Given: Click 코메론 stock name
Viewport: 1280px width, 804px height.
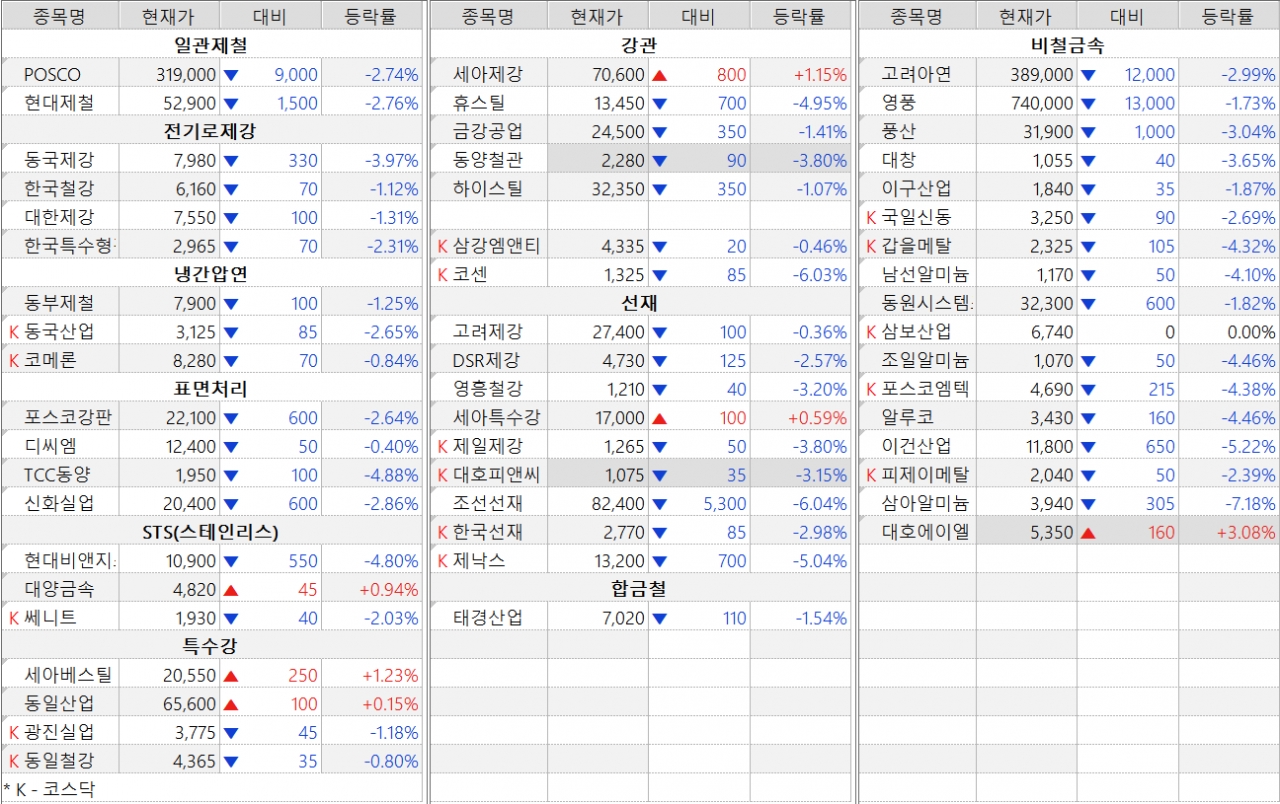Looking at the screenshot, I should point(51,360).
